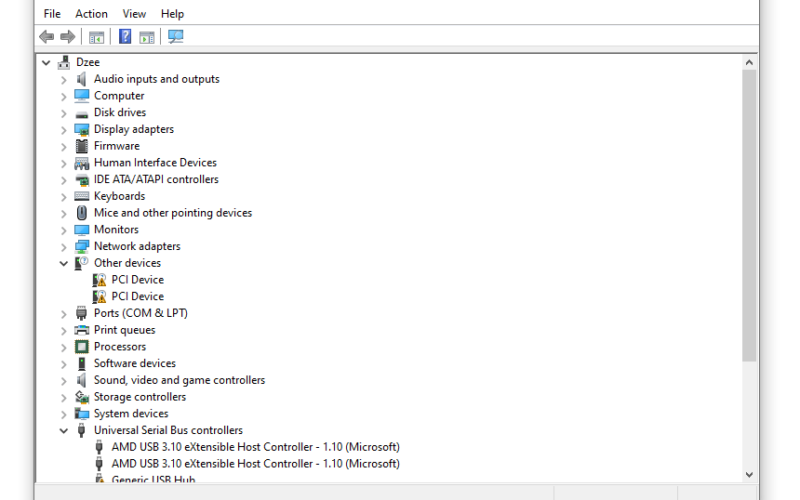The image size is (800, 500).
Task: Collapse the Dzee root node
Action: tap(46, 63)
